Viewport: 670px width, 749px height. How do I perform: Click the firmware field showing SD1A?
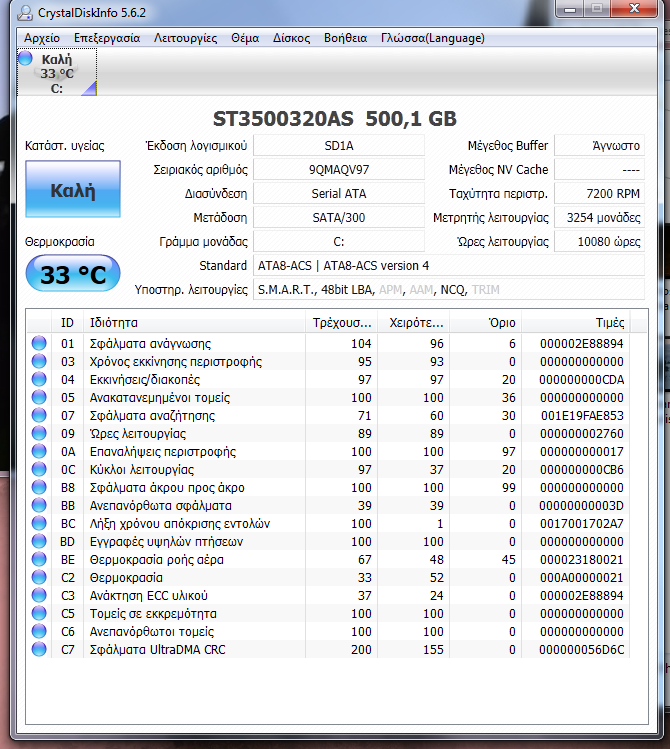[339, 146]
